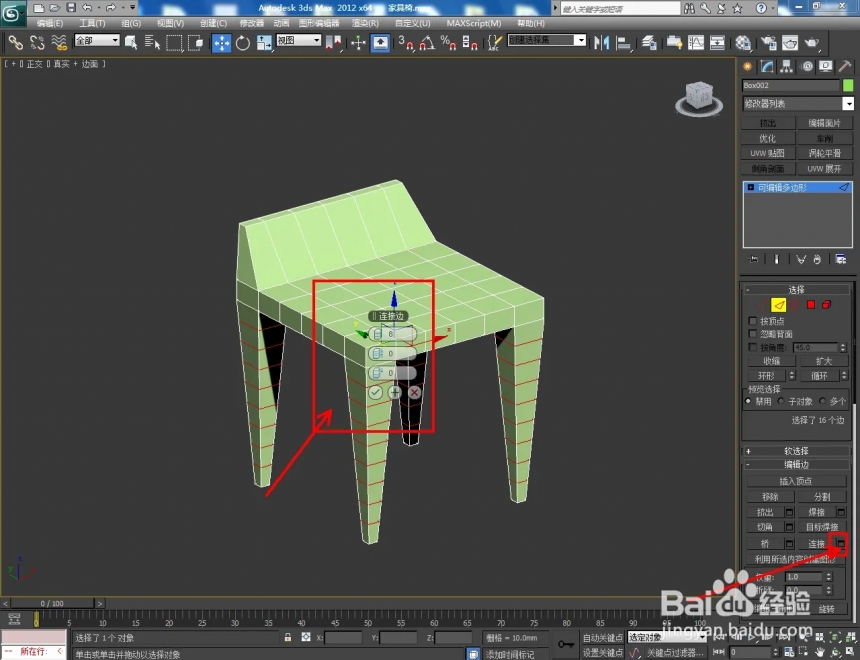Activate the Select and Move tool
Viewport: 860px width, 660px height.
[222, 43]
